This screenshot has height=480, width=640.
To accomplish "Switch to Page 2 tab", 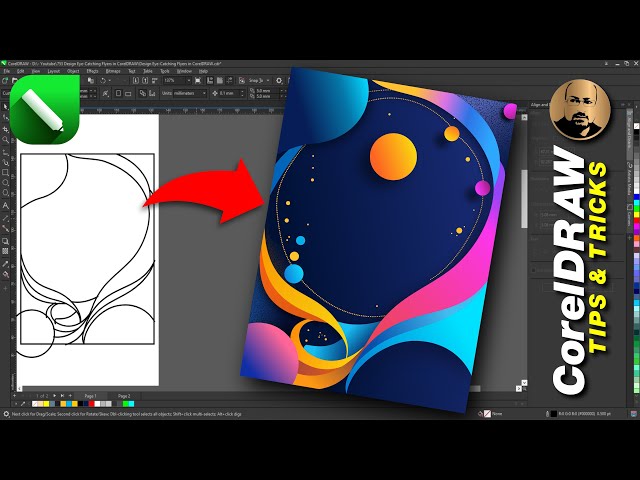I will 124,396.
